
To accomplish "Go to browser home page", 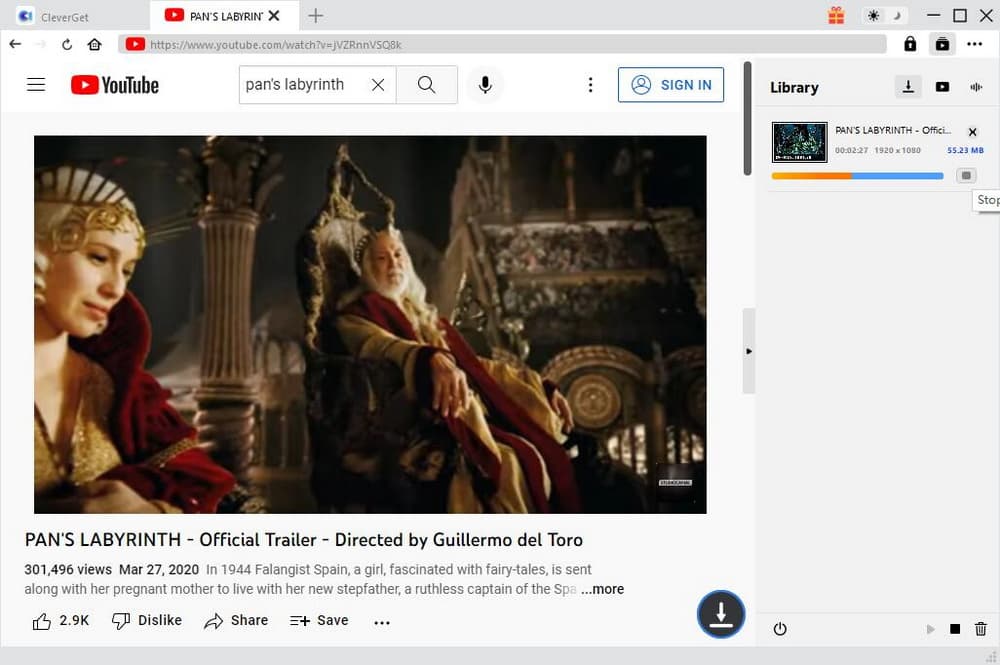I will 94,44.
